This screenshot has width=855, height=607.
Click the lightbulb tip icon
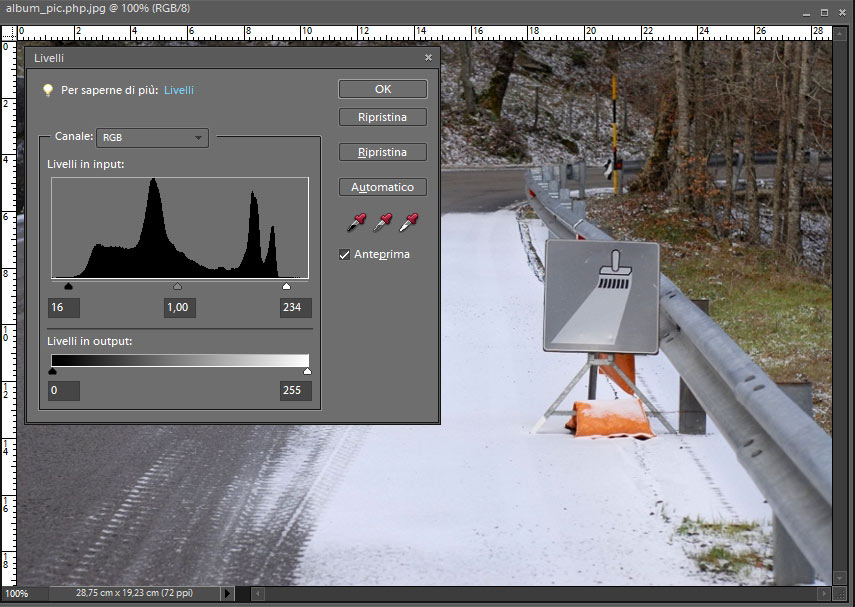click(x=47, y=90)
